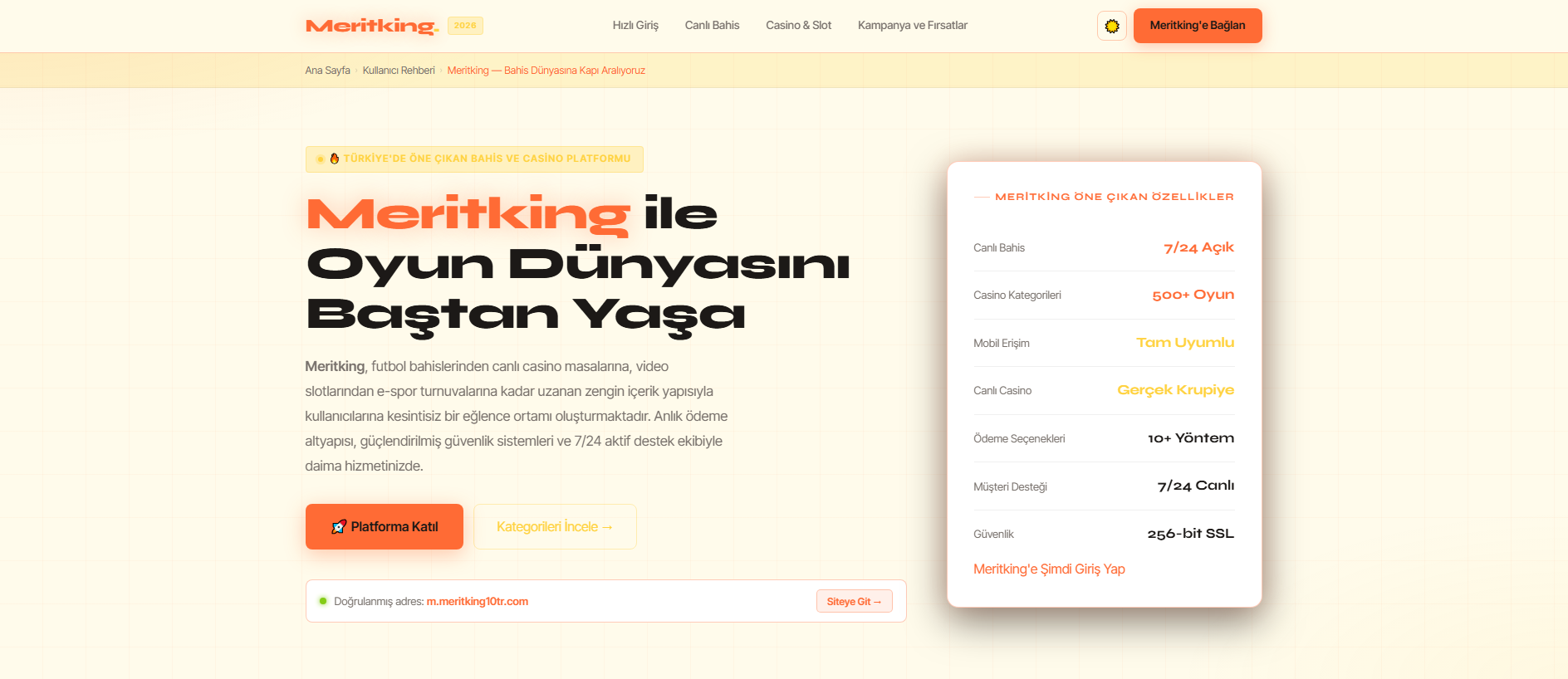Screen dimensions: 1568x679
Task: Select the 7/24 Canlı value
Action: [x=1196, y=486]
